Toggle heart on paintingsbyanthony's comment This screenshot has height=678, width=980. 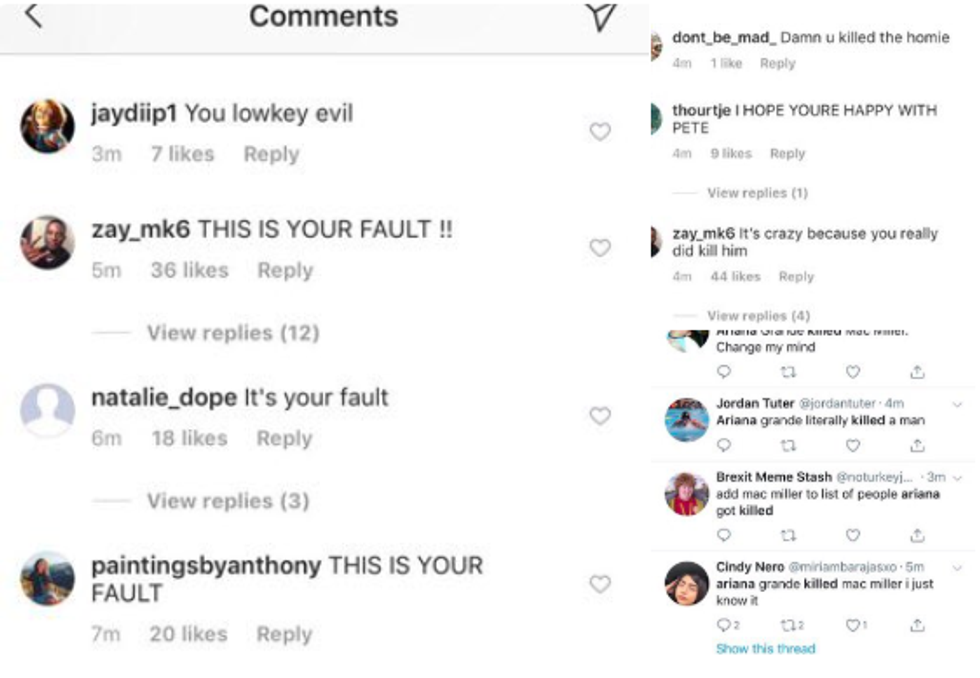tap(600, 583)
